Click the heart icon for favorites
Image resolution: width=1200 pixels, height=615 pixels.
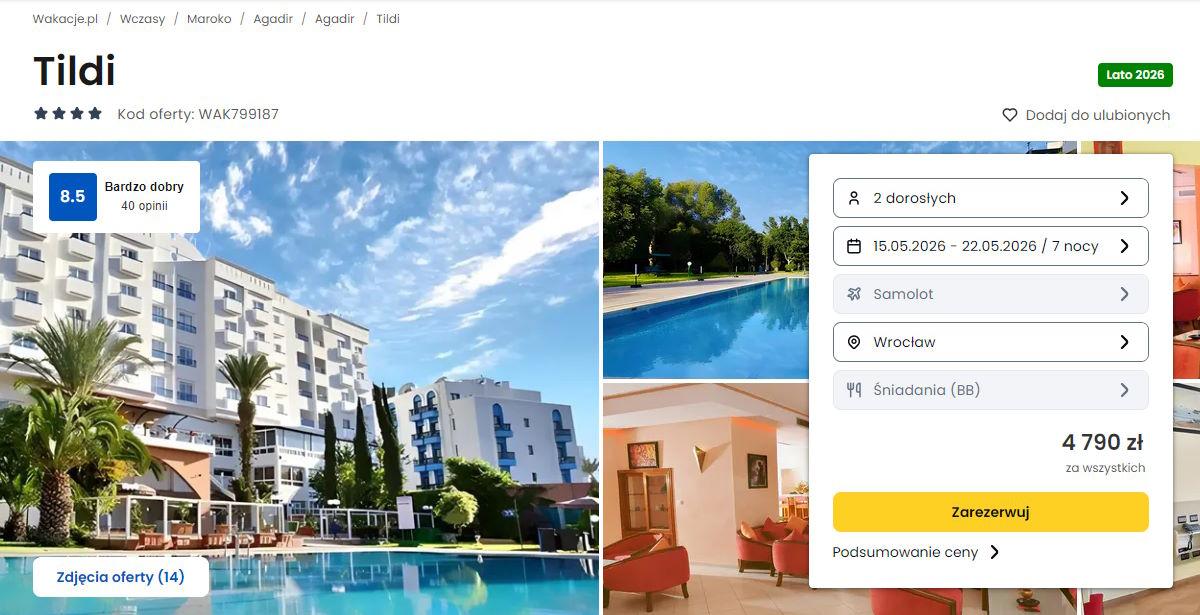tap(1010, 115)
